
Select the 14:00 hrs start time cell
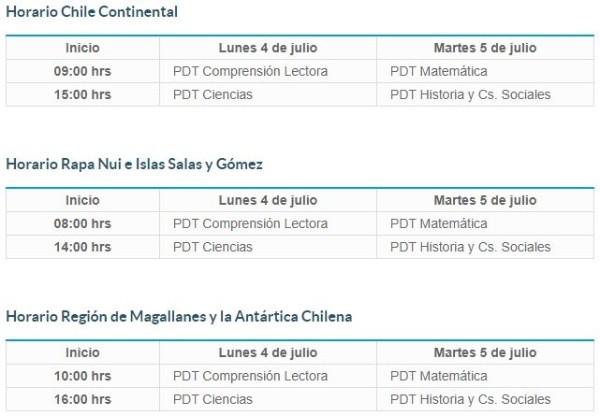(x=82, y=247)
